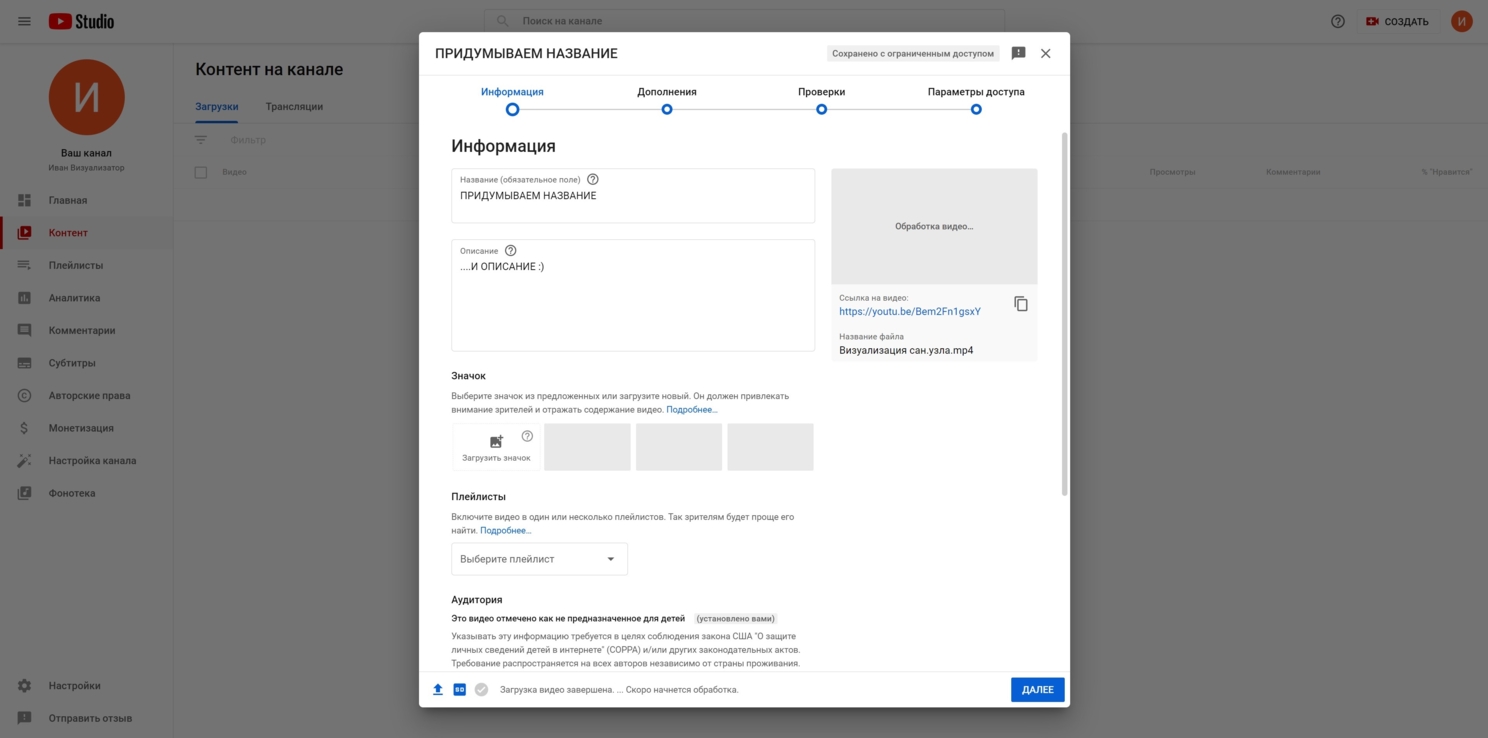Click the video preview processing area
The width and height of the screenshot is (1488, 738).
pos(934,226)
